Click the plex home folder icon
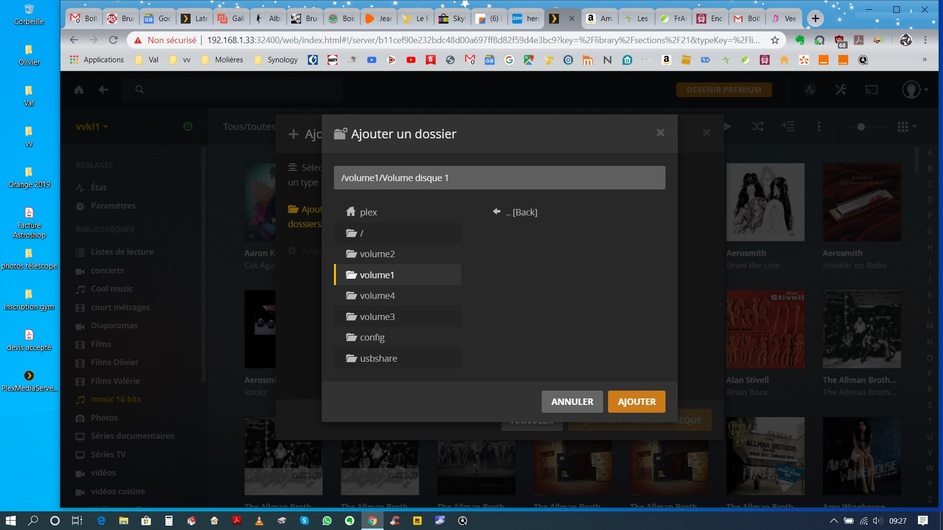The image size is (943, 530). pos(351,212)
